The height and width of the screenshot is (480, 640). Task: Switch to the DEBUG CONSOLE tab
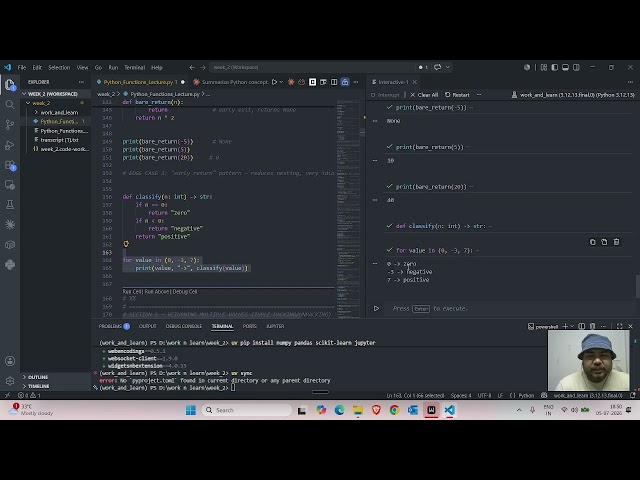[x=184, y=326]
